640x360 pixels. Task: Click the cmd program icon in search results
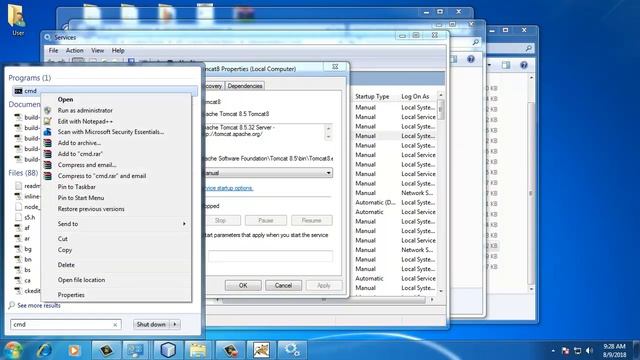click(18, 91)
